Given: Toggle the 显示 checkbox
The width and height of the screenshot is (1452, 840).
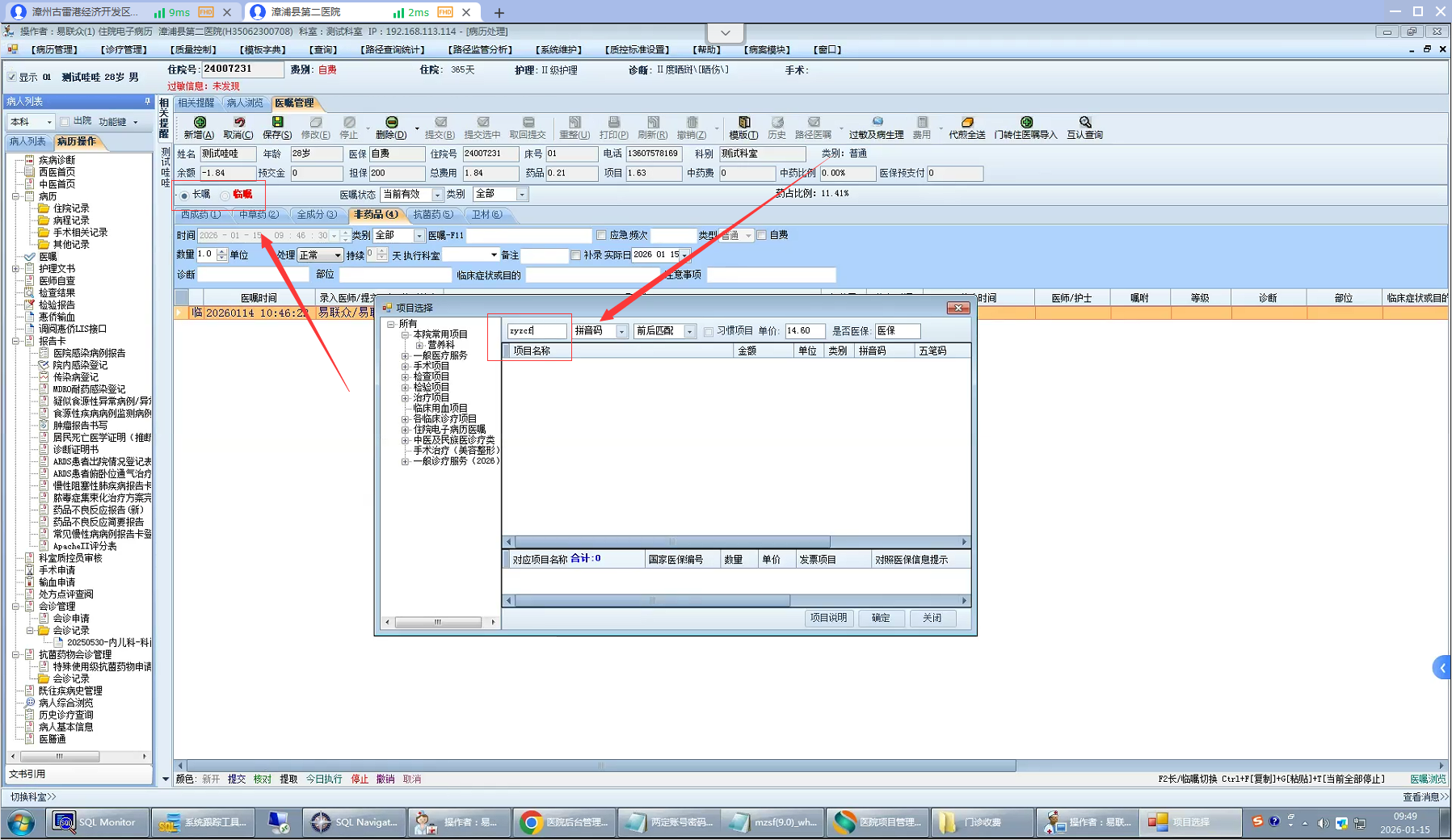Looking at the screenshot, I should (11, 78).
